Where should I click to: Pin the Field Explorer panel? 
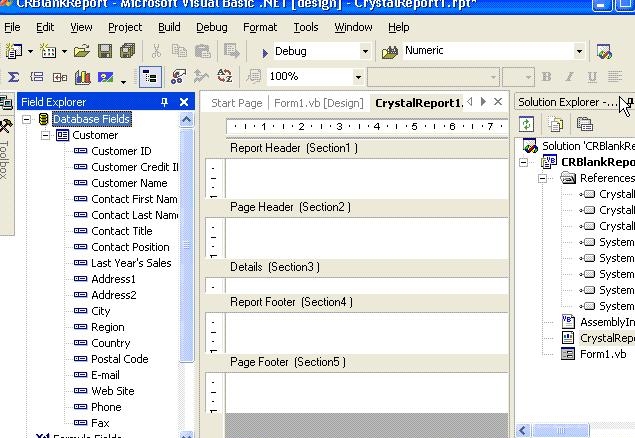pyautogui.click(x=165, y=102)
